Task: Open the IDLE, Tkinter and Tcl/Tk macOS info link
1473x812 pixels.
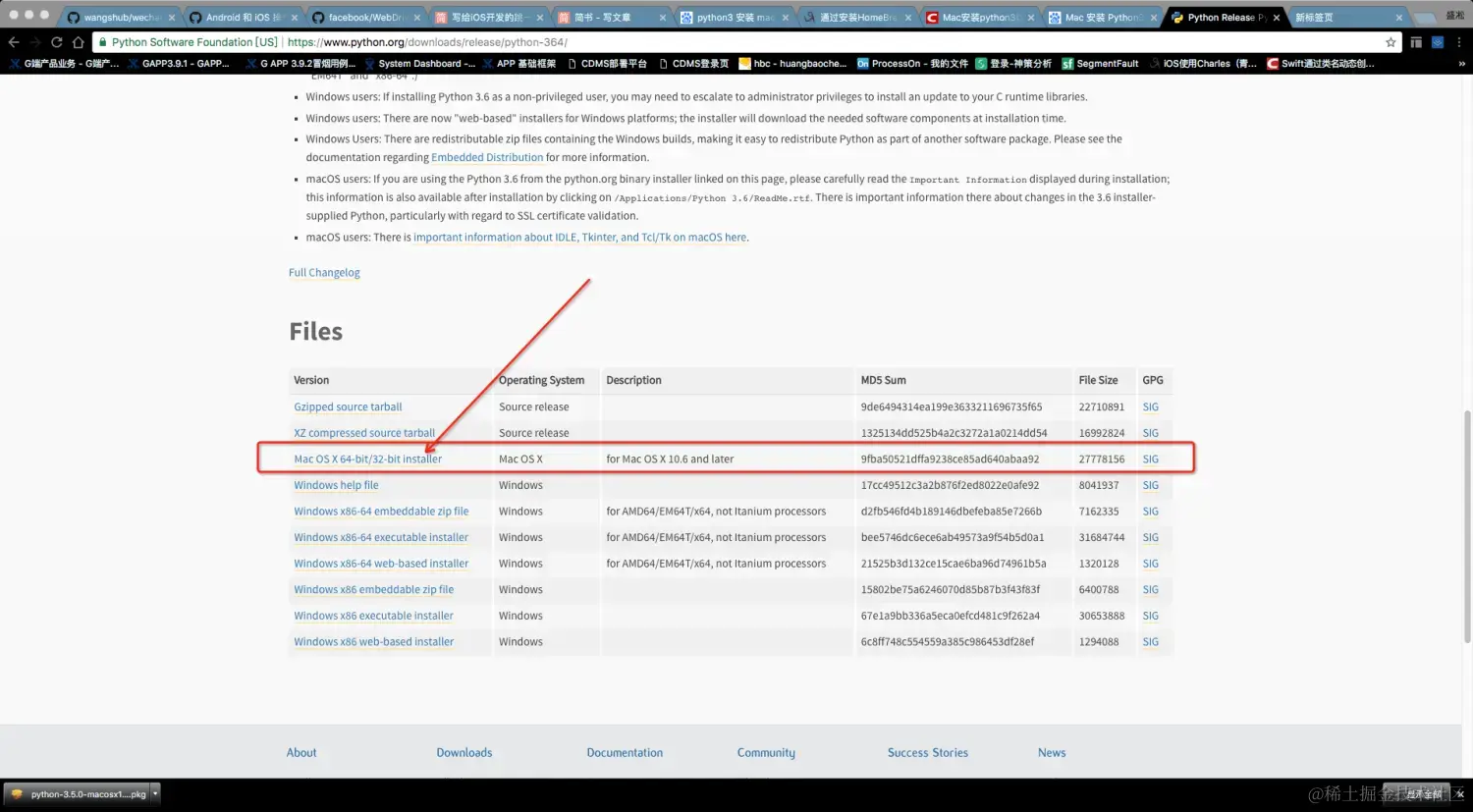Action: (580, 238)
